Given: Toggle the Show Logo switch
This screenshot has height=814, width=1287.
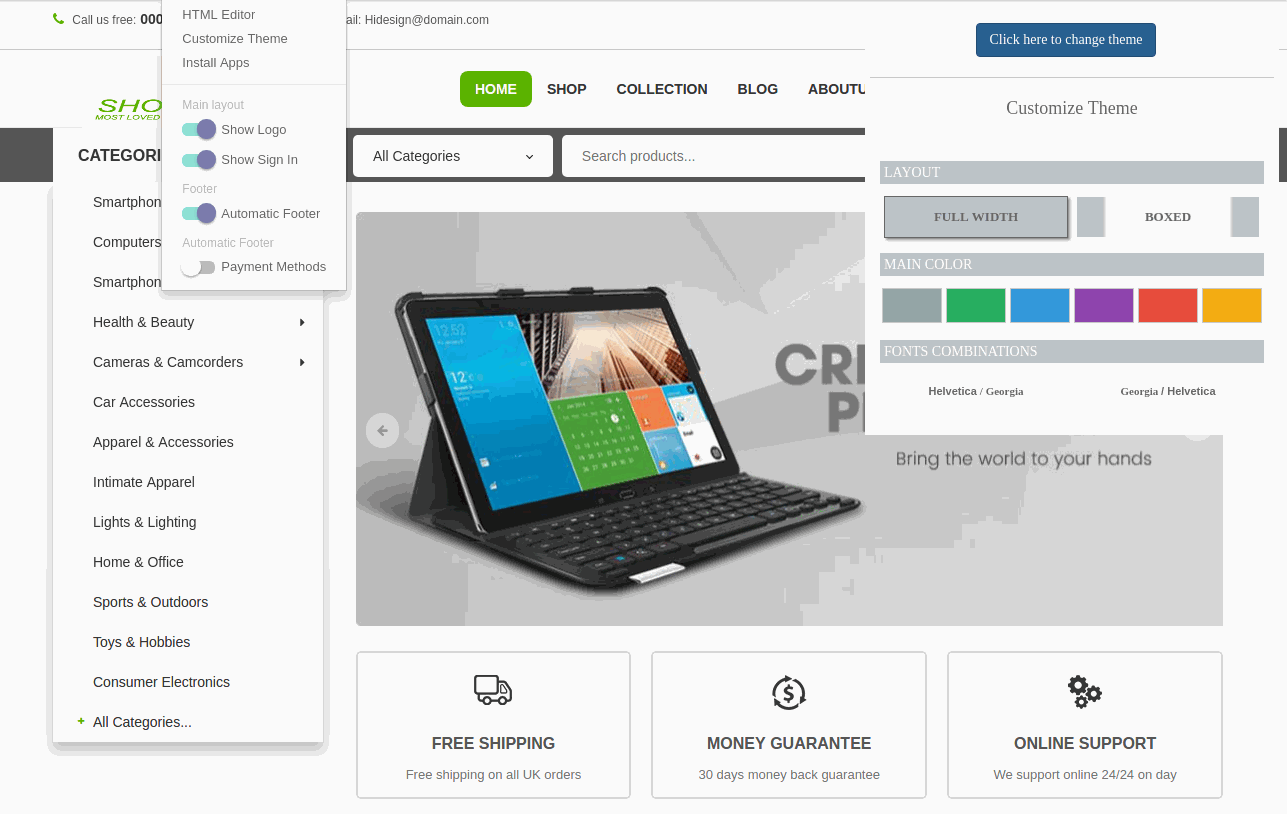Looking at the screenshot, I should pos(199,129).
